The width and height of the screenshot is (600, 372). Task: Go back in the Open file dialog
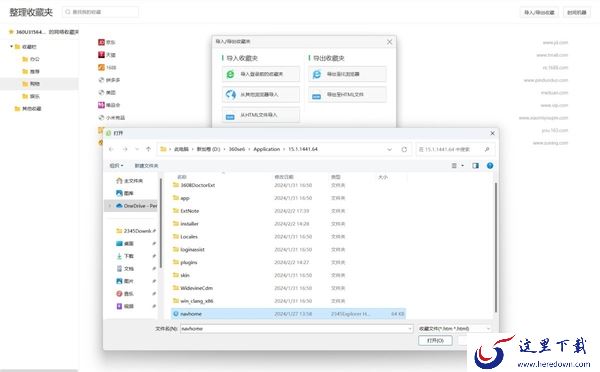[111, 149]
